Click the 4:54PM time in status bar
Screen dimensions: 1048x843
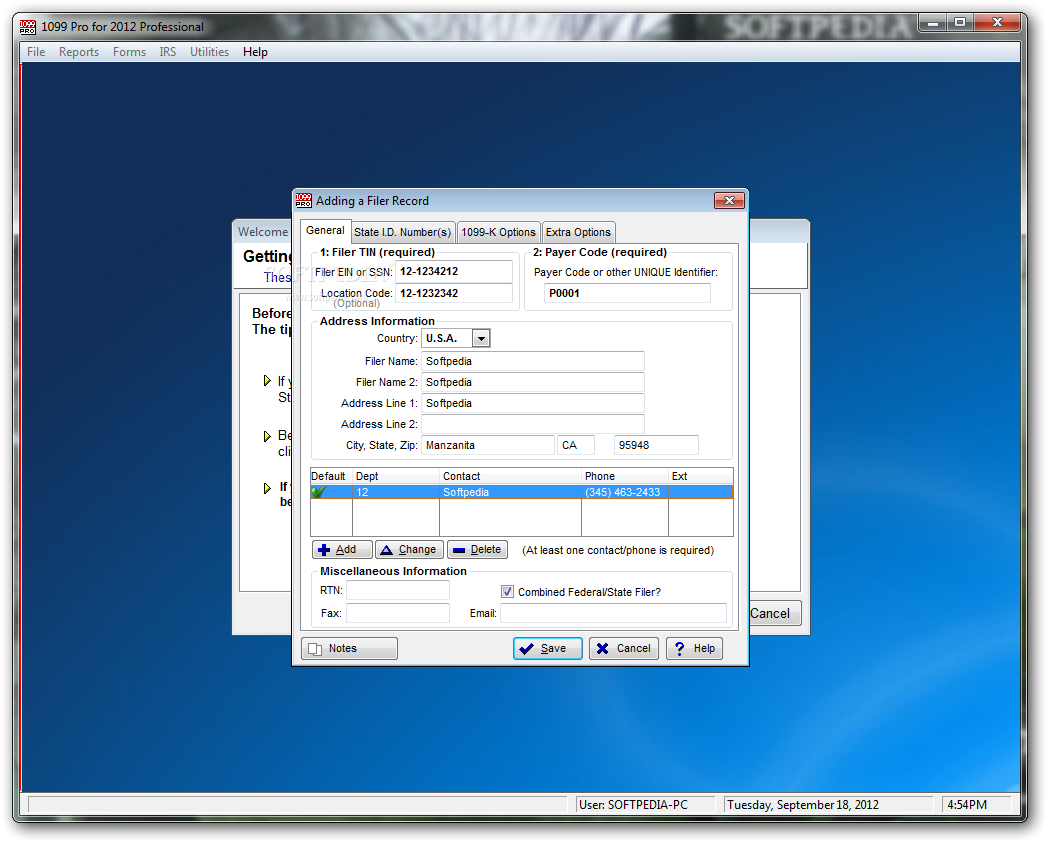pos(975,804)
